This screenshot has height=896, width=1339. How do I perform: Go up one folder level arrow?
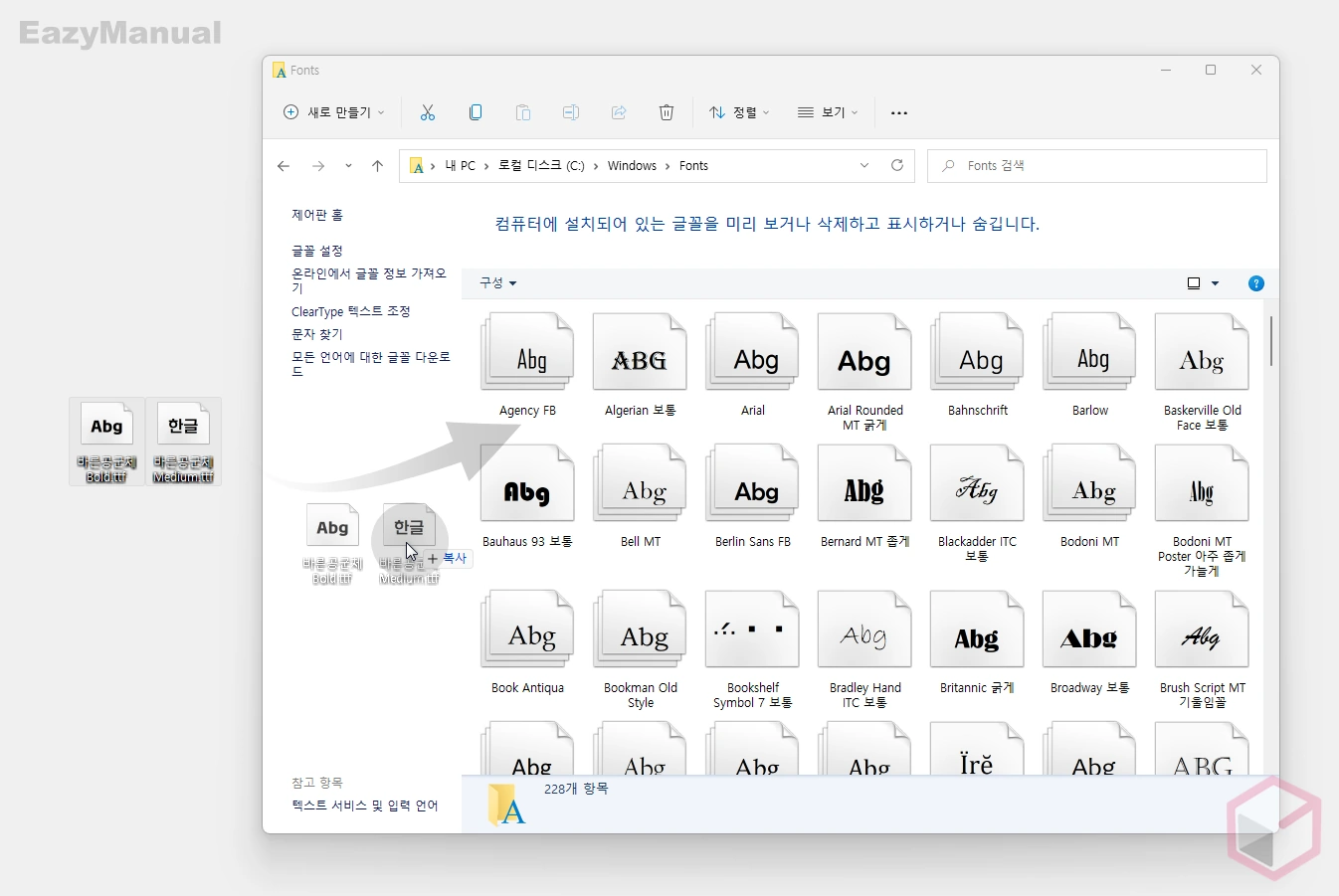pyautogui.click(x=377, y=166)
